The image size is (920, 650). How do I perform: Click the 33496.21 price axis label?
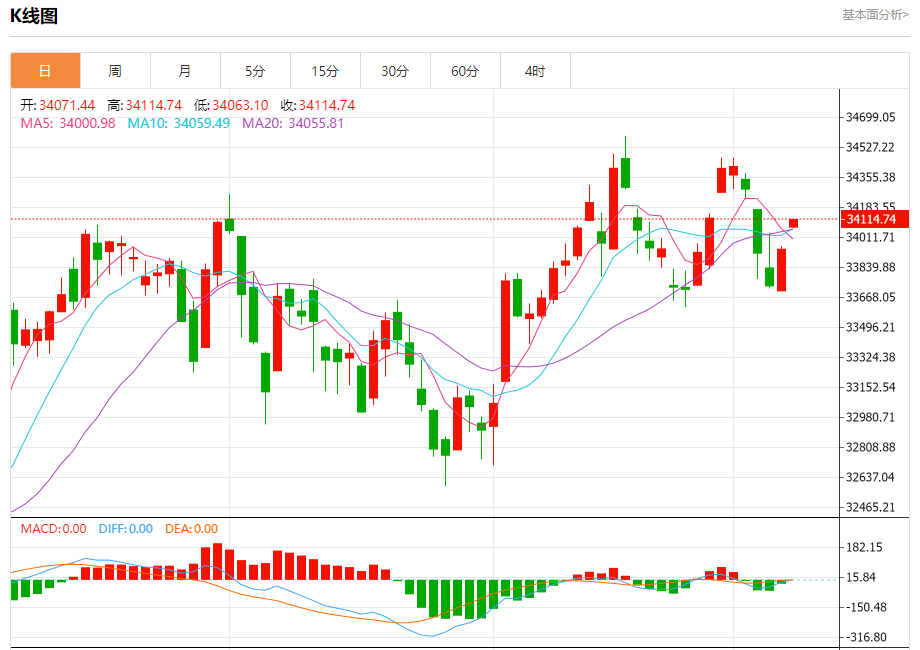tap(871, 327)
